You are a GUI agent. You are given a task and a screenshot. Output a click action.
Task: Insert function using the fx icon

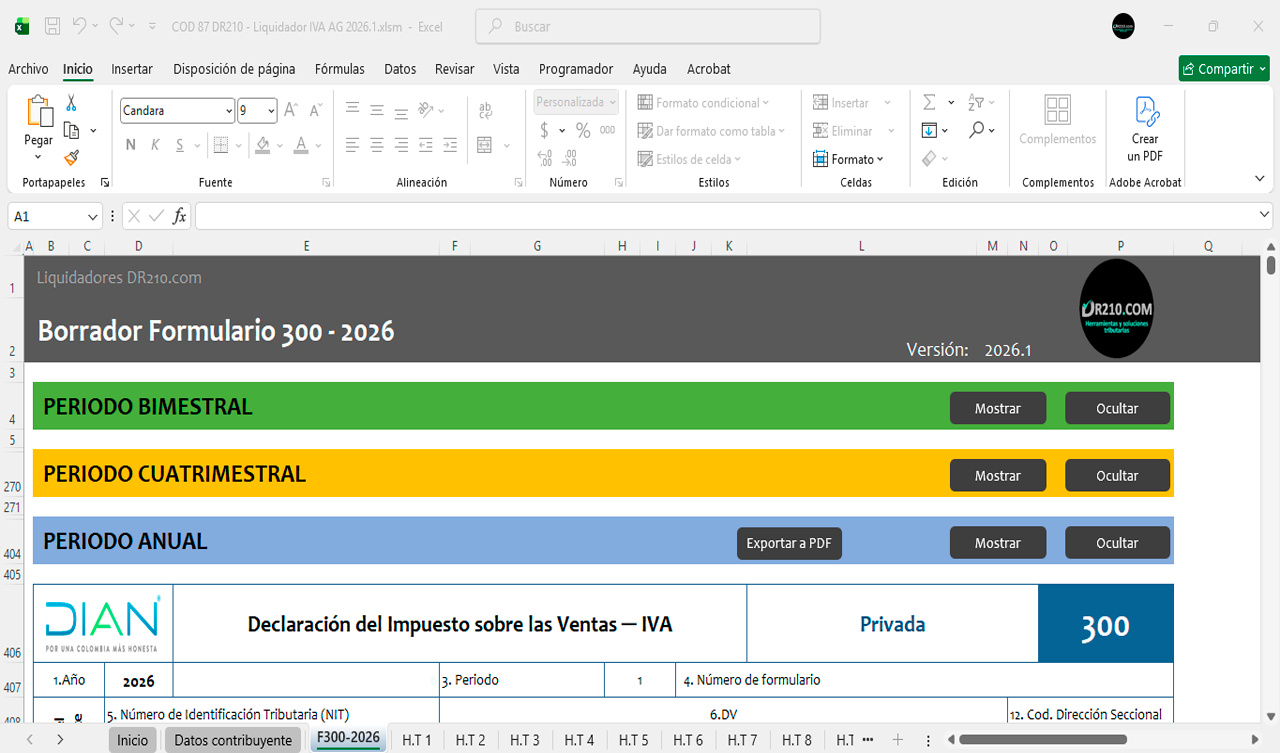[179, 216]
